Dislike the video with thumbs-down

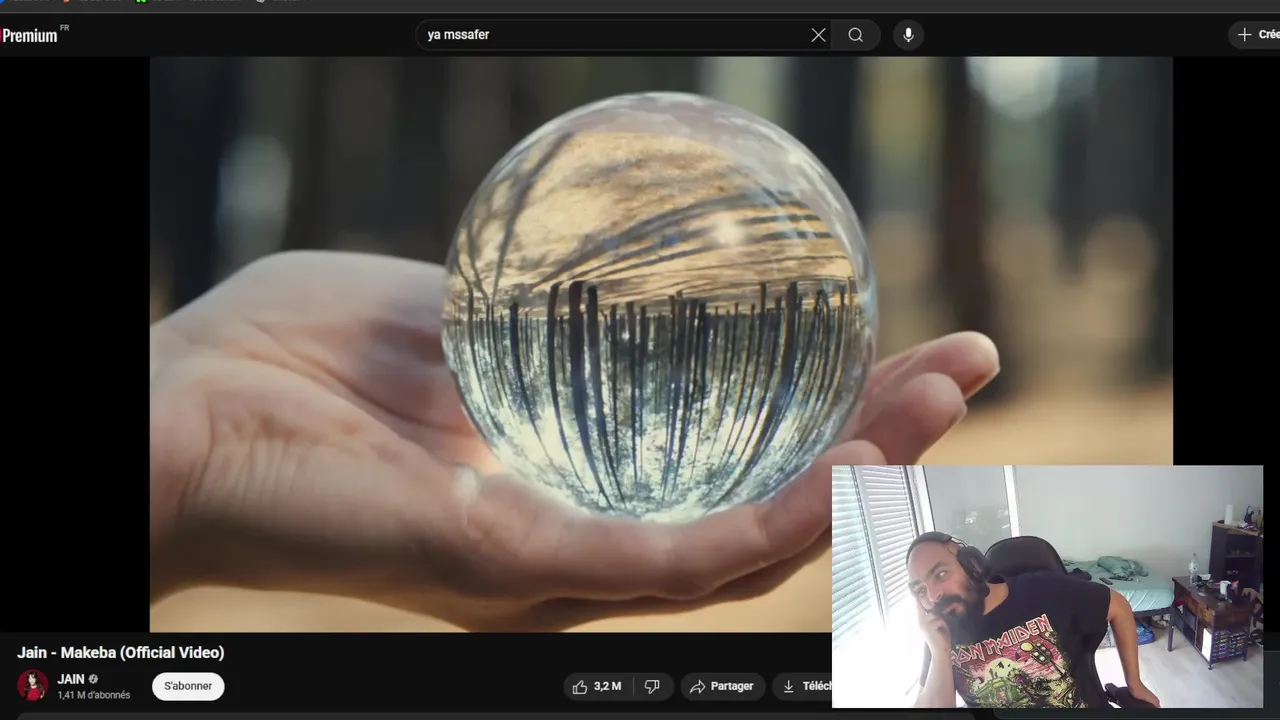tap(652, 686)
